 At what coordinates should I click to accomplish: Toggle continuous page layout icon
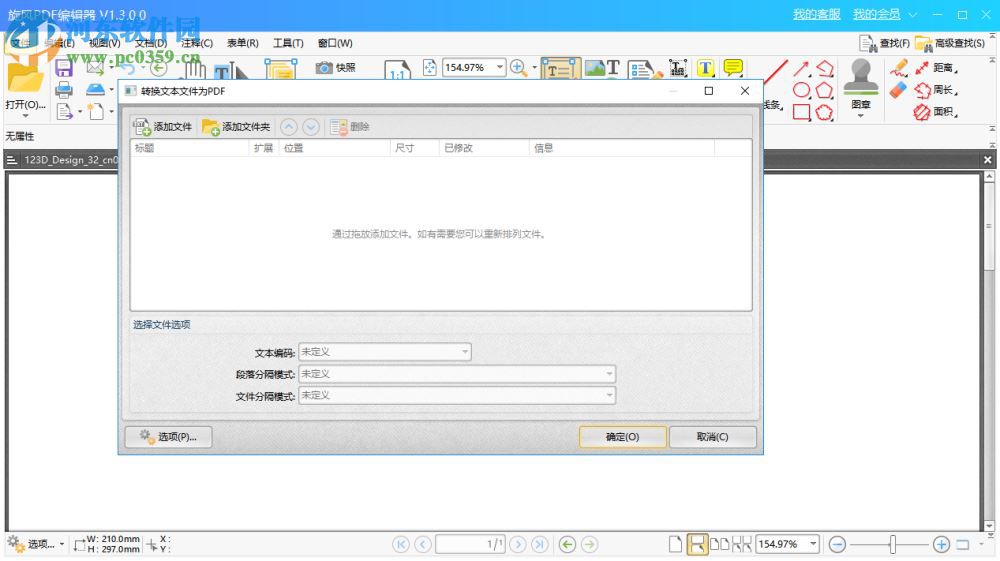click(x=697, y=544)
